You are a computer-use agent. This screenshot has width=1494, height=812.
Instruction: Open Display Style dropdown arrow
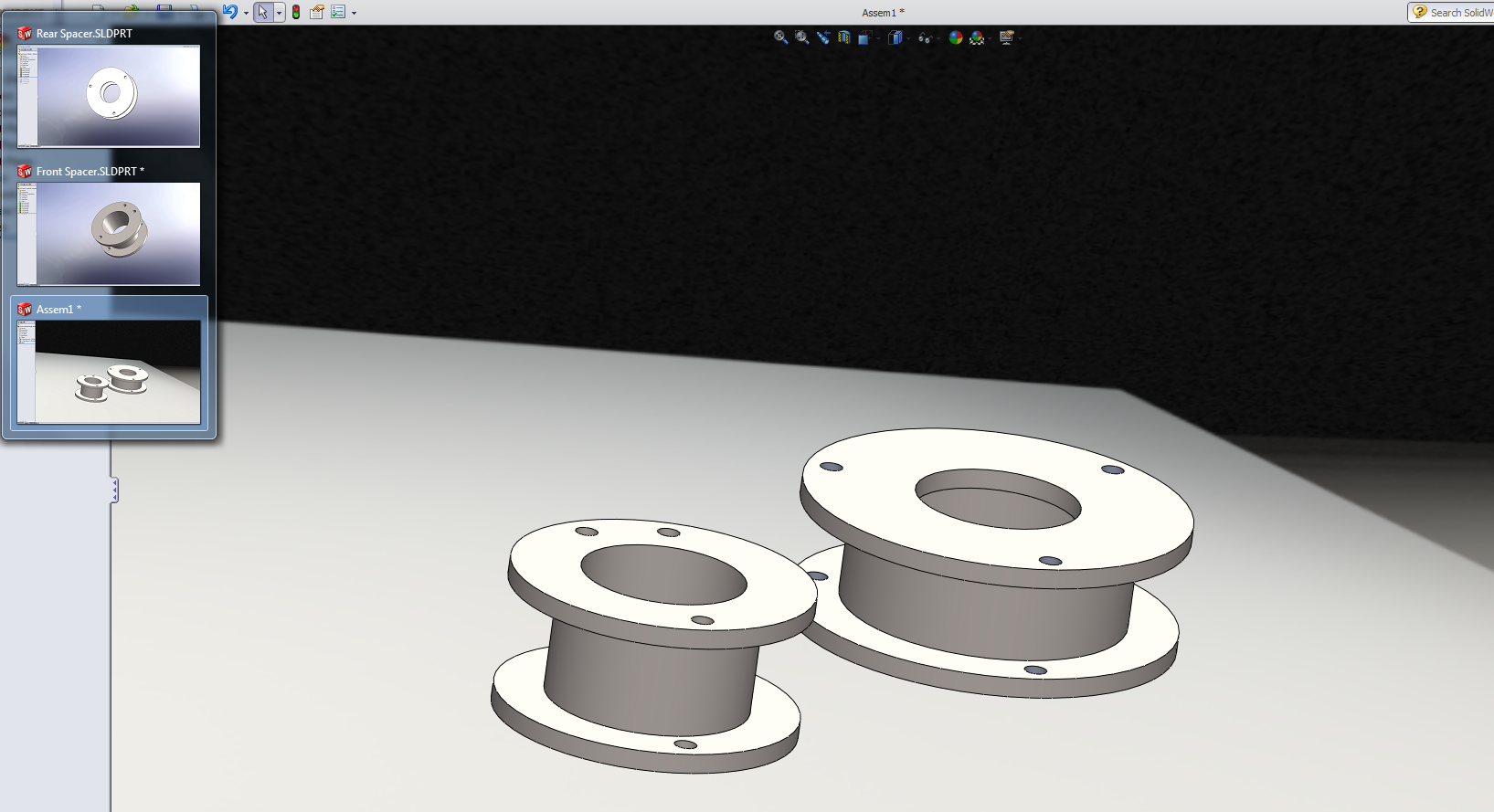click(x=908, y=38)
